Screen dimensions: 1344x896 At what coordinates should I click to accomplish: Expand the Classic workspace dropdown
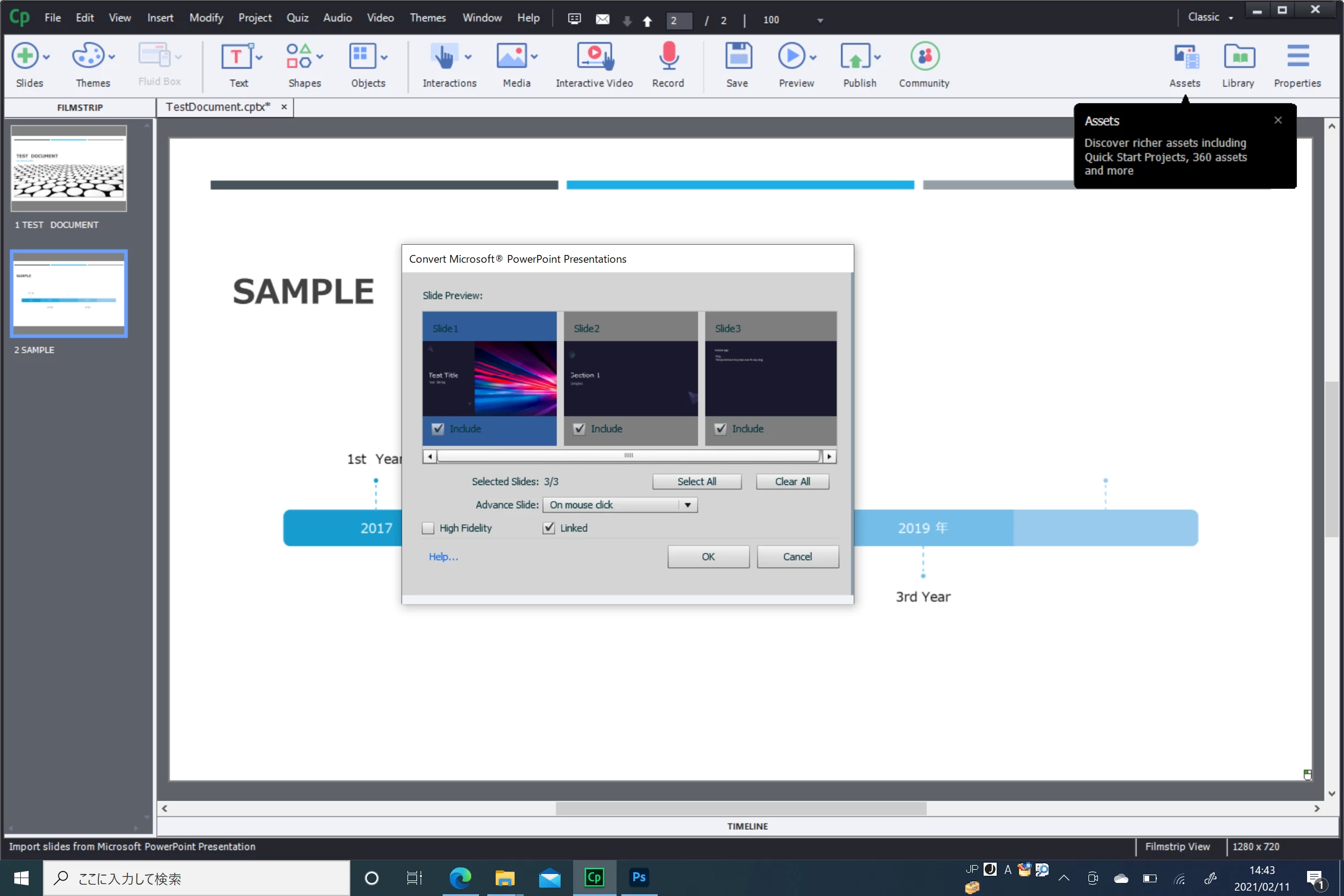[1231, 18]
